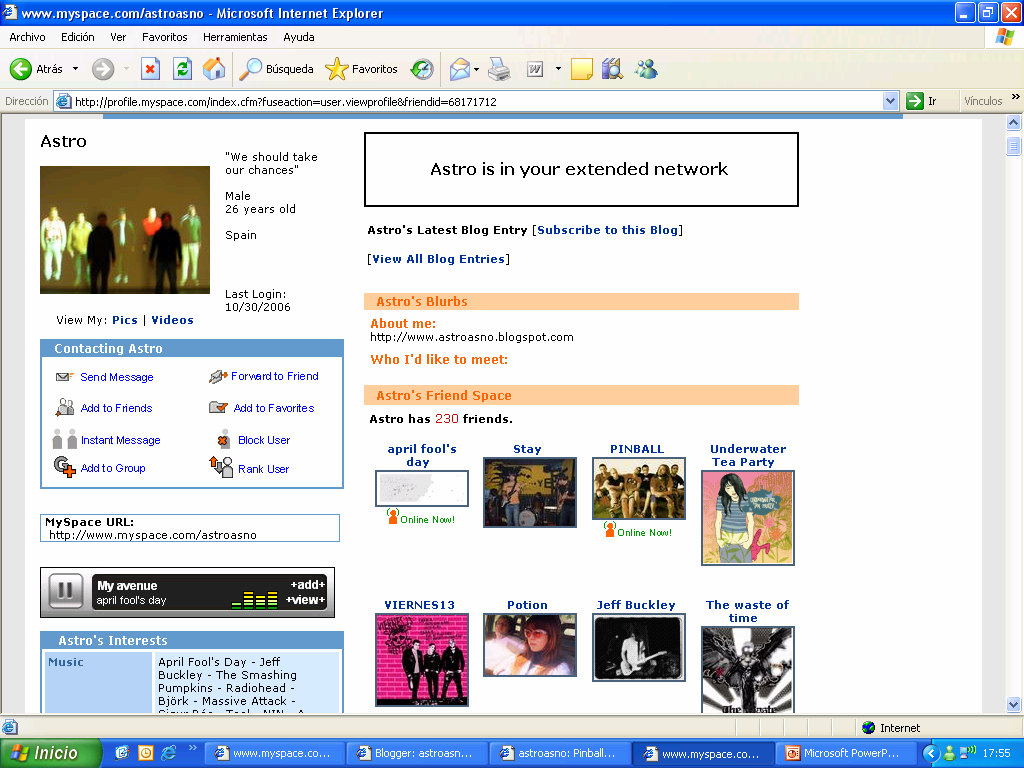The height and width of the screenshot is (768, 1024).
Task: Open The waste of time friend link
Action: tap(747, 612)
